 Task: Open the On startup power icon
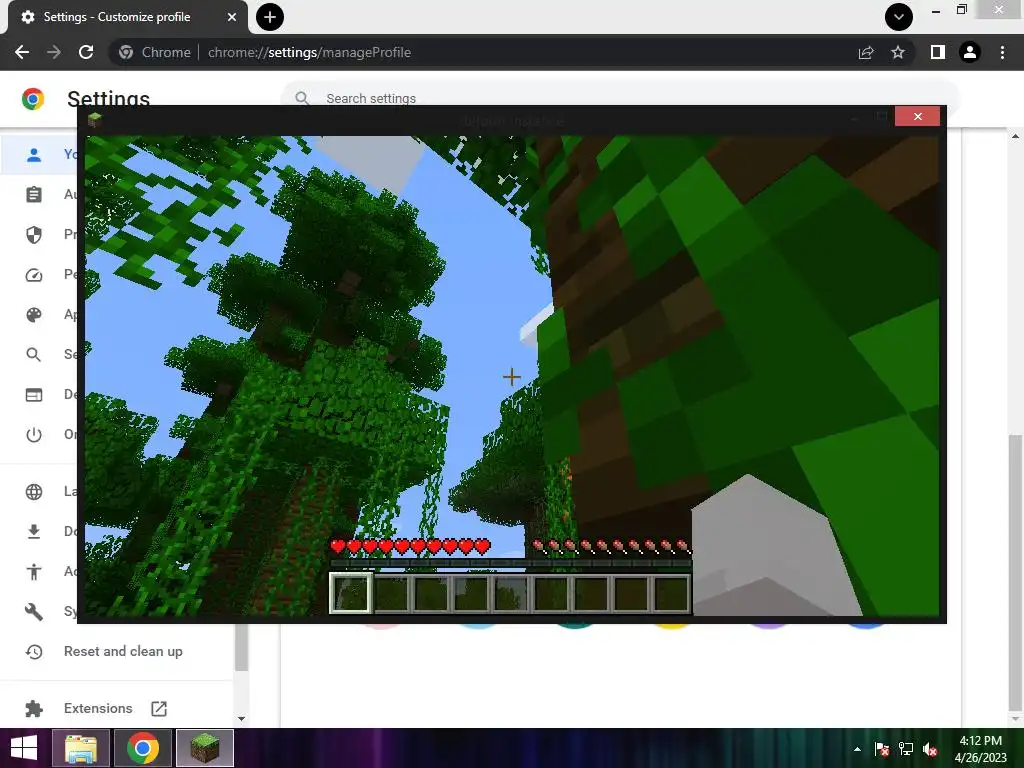click(34, 434)
